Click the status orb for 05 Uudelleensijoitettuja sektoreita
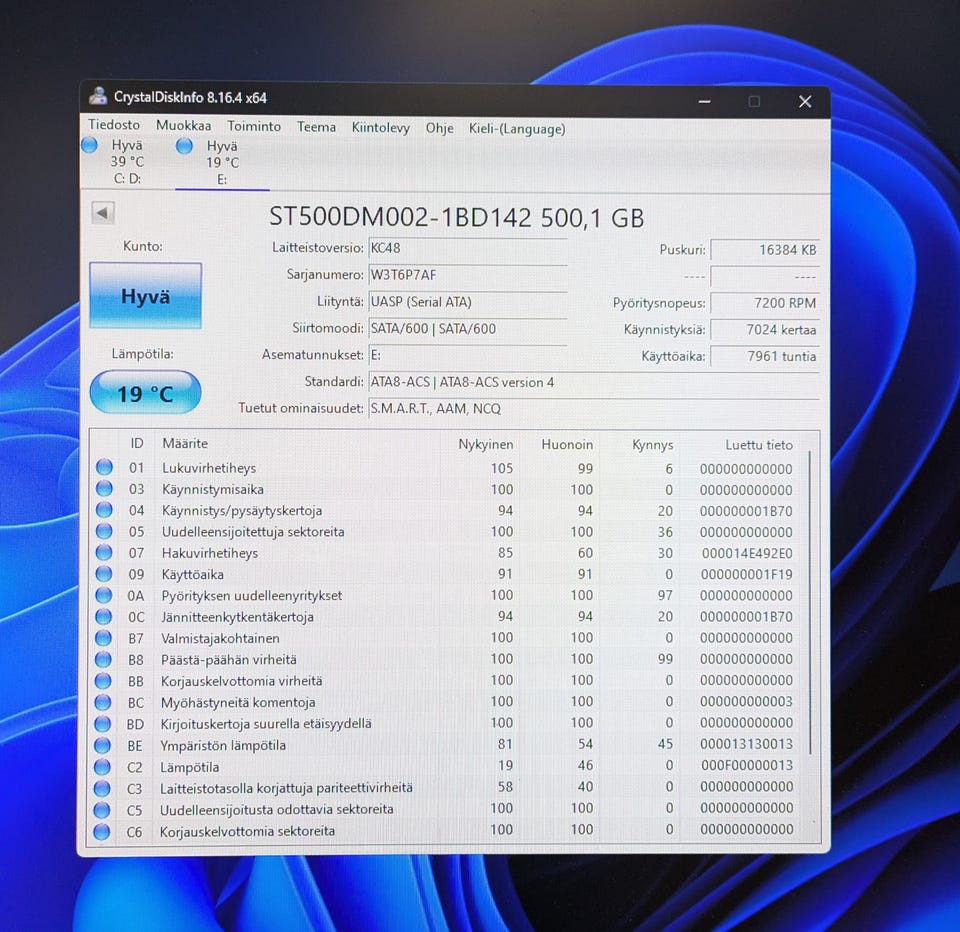This screenshot has width=960, height=932. (x=104, y=531)
